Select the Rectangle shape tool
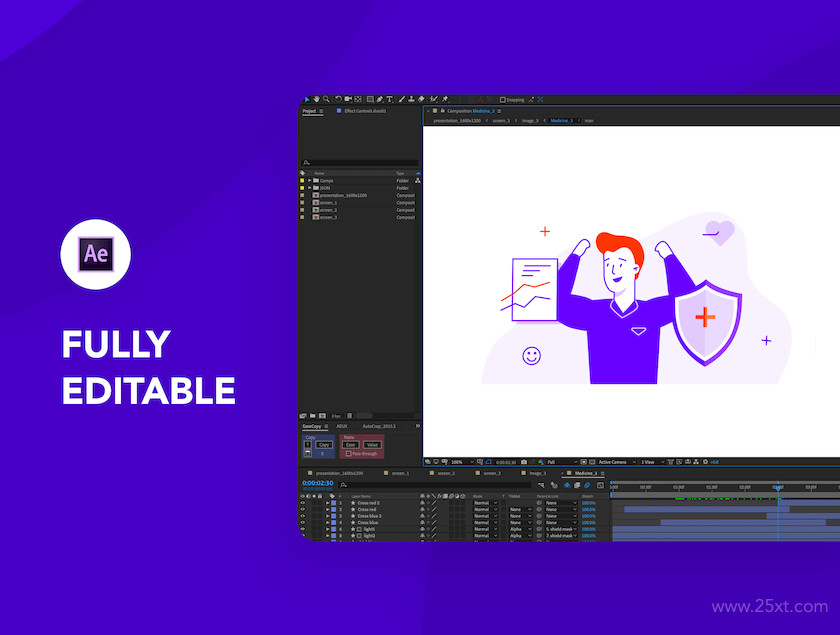The width and height of the screenshot is (840, 635). (370, 99)
